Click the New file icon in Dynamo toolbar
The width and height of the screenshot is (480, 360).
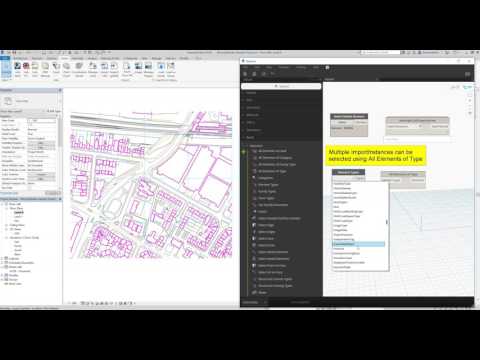245,74
